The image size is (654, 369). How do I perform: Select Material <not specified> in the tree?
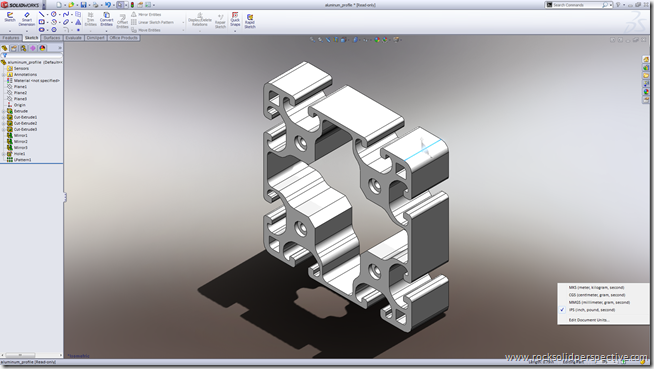[x=33, y=80]
